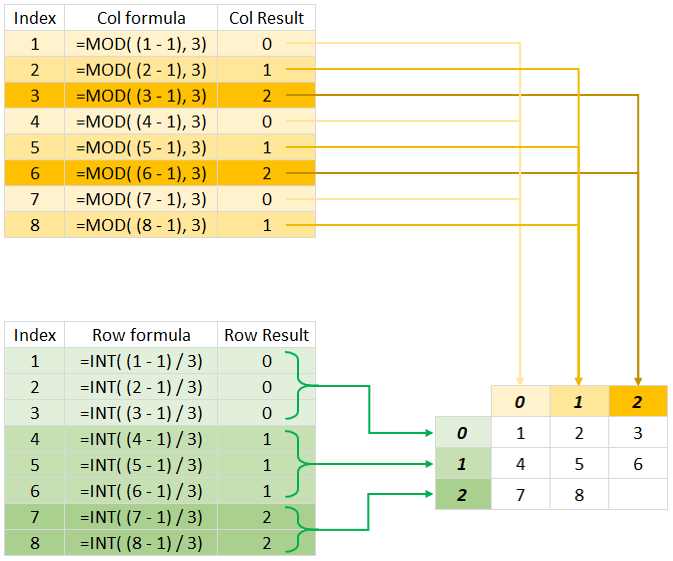Click the "Col formula" header cell
Screen dimensions: 673x561
pyautogui.click(x=141, y=18)
